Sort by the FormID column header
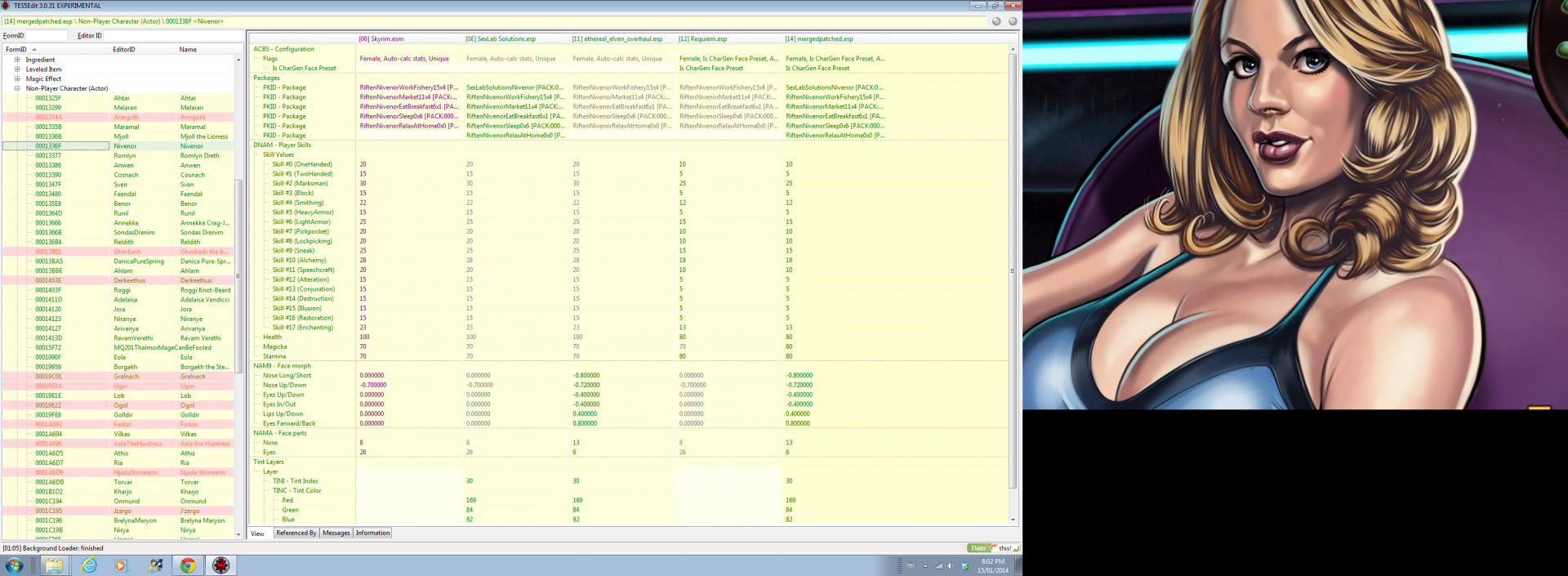Screen dimensions: 1568x576 [x=56, y=50]
